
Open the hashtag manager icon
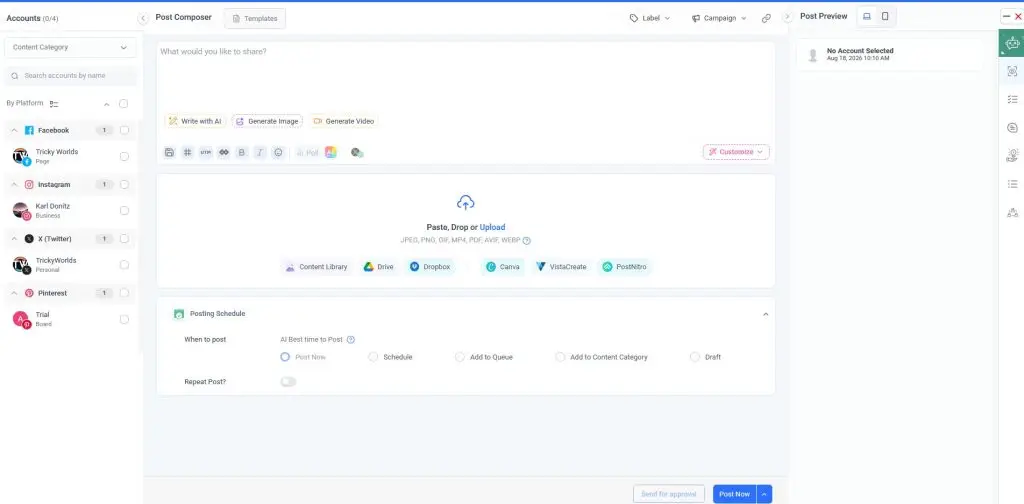[x=187, y=152]
